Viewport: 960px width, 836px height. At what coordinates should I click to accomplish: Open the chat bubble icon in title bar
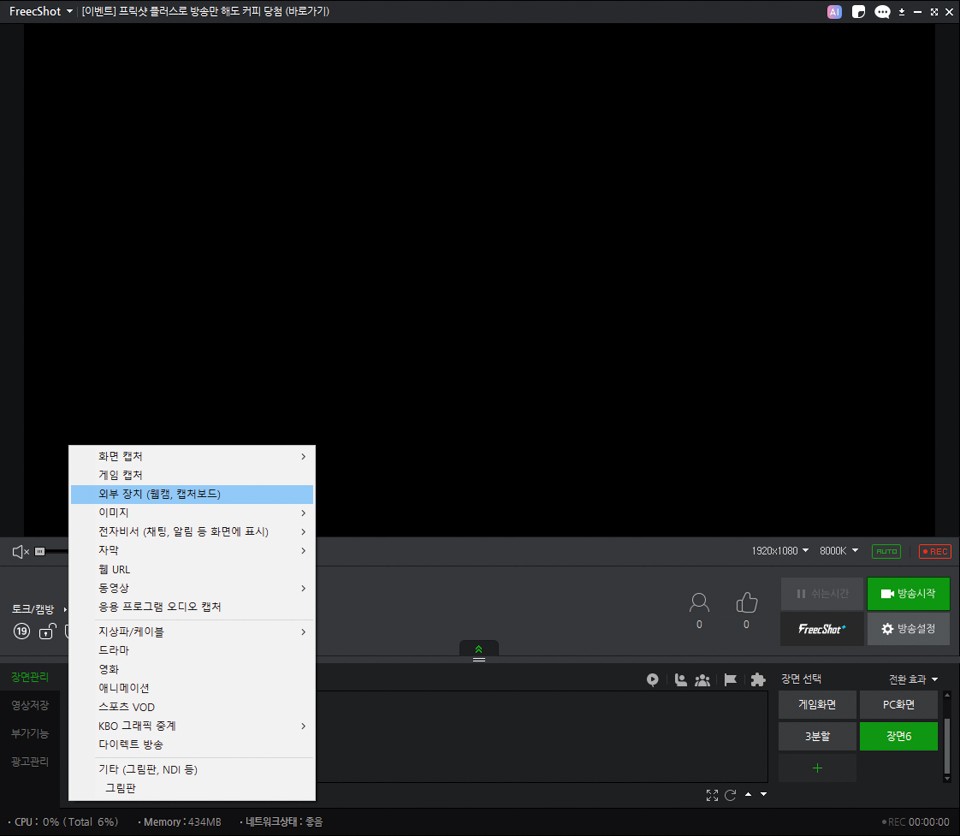coord(882,12)
